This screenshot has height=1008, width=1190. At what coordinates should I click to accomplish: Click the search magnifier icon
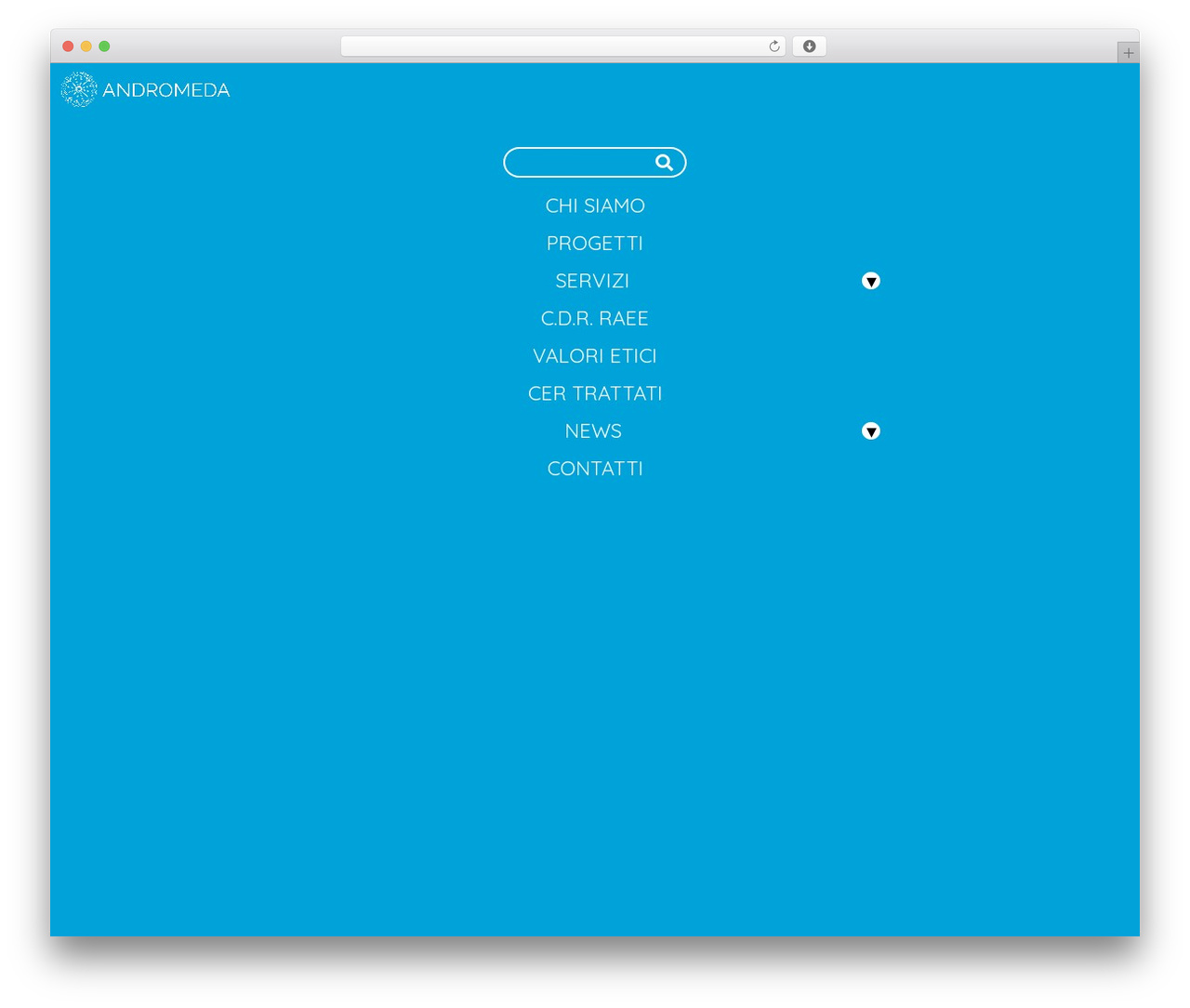[x=664, y=163]
